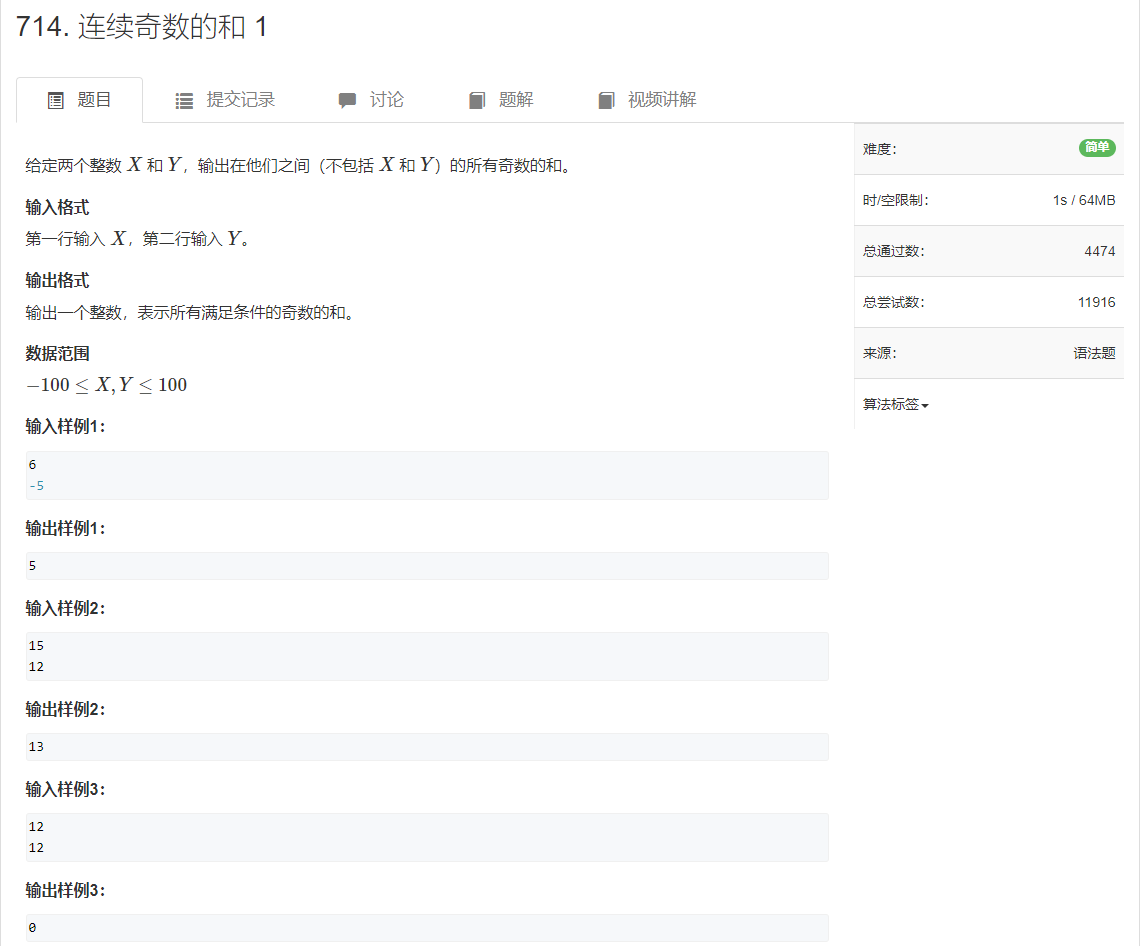Screen dimensions: 1140x946
Task: Click the constraint −100 ≤ X,Y ≤ 100
Action: pos(107,385)
